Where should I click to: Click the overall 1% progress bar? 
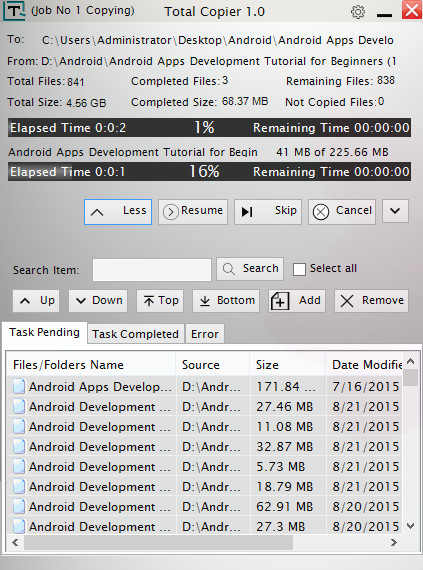(210, 128)
